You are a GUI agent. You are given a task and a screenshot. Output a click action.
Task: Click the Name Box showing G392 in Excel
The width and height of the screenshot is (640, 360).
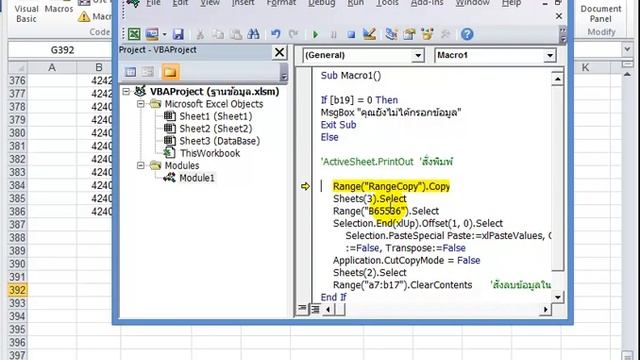click(62, 50)
